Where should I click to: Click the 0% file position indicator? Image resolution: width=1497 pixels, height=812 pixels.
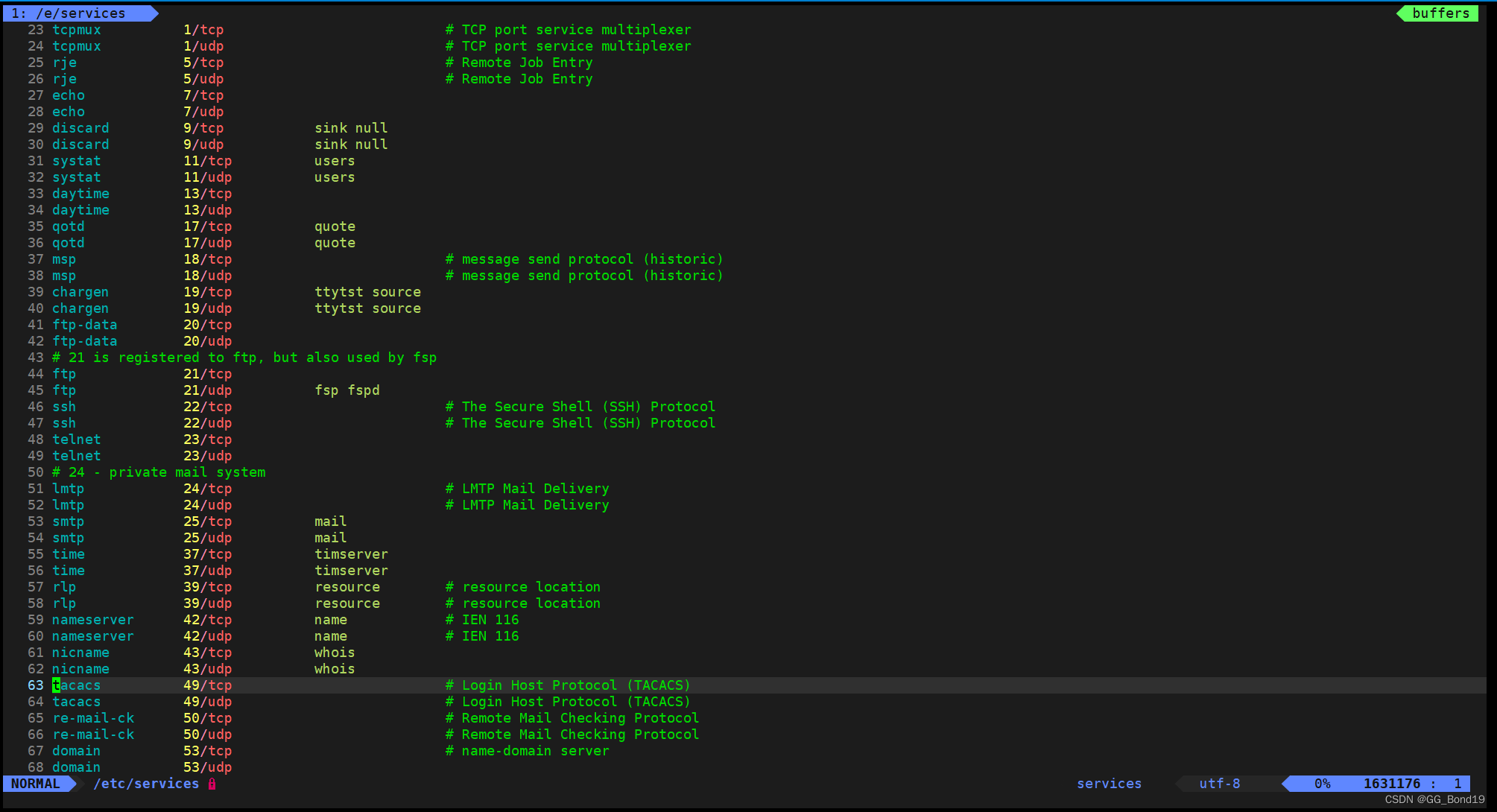coord(1322,784)
